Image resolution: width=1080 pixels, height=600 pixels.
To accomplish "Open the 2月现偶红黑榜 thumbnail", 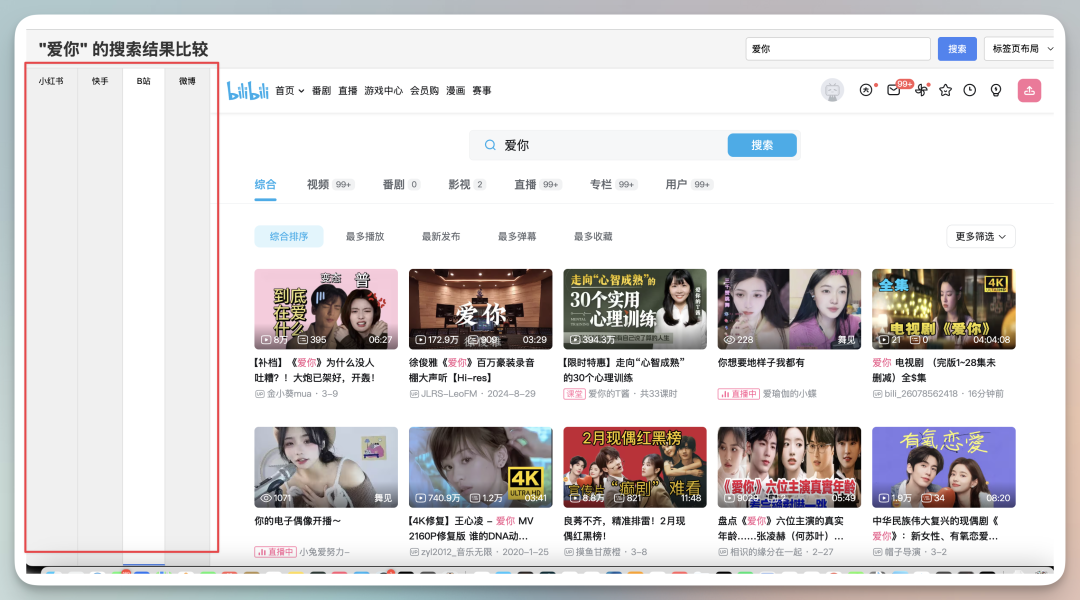I will [x=634, y=467].
